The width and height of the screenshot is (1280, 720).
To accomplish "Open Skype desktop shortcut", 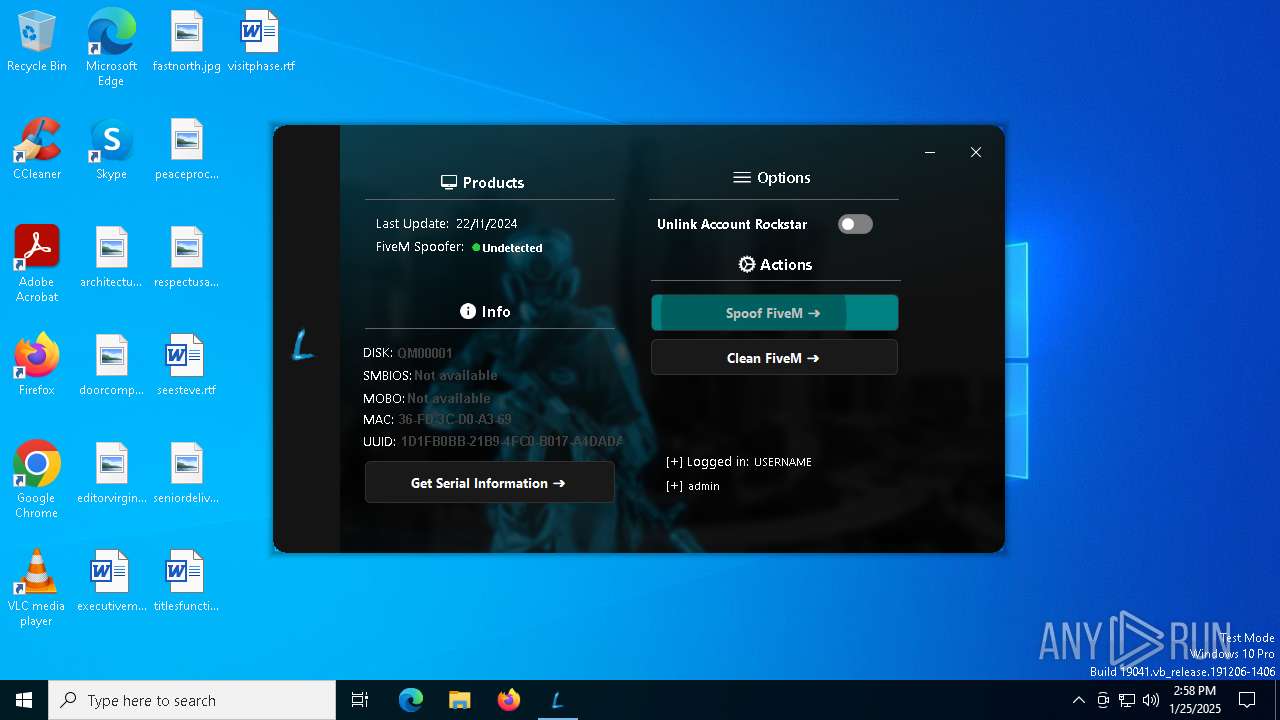I will [x=111, y=150].
